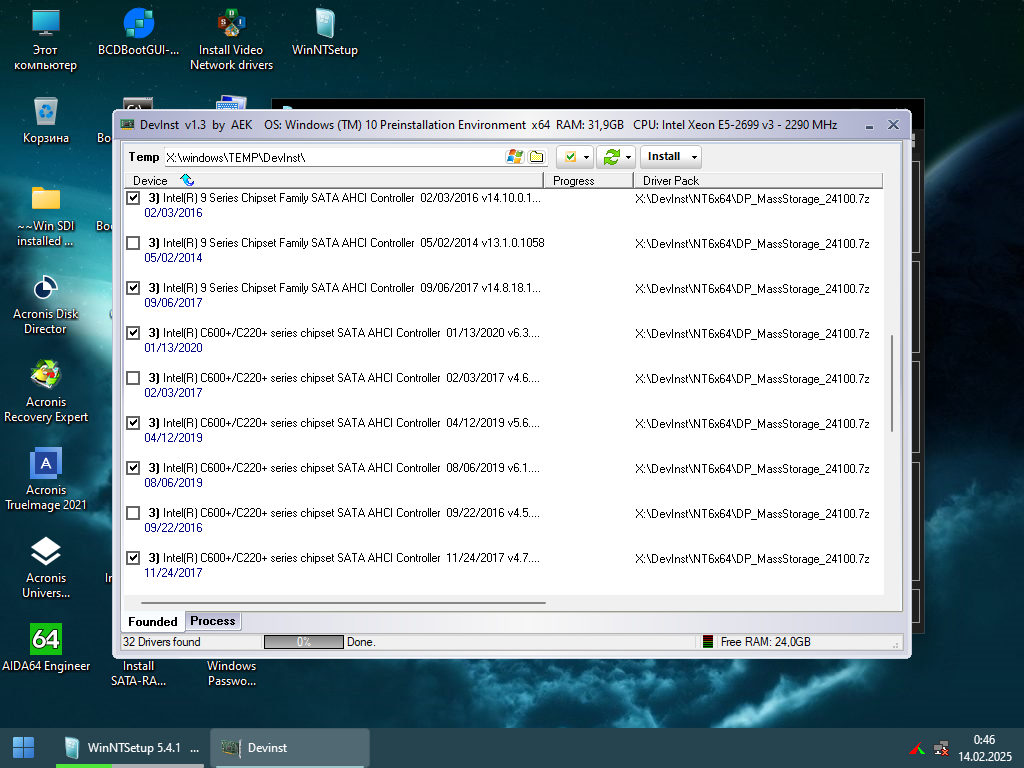Click the Driver Pack column header

coord(758,181)
